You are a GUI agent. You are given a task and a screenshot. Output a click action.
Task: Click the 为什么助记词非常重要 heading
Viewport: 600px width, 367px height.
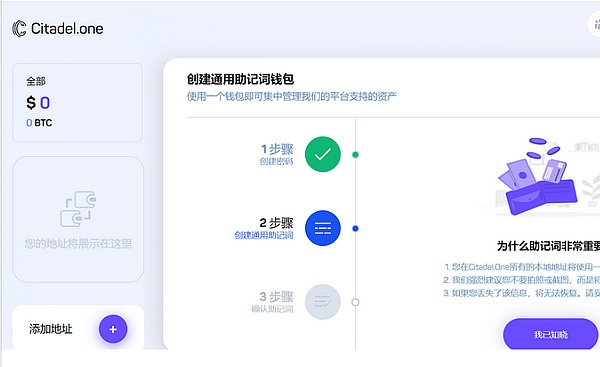548,246
